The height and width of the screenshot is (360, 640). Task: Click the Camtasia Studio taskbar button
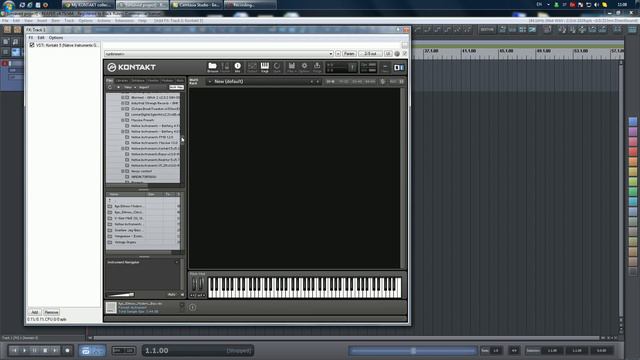pos(197,5)
